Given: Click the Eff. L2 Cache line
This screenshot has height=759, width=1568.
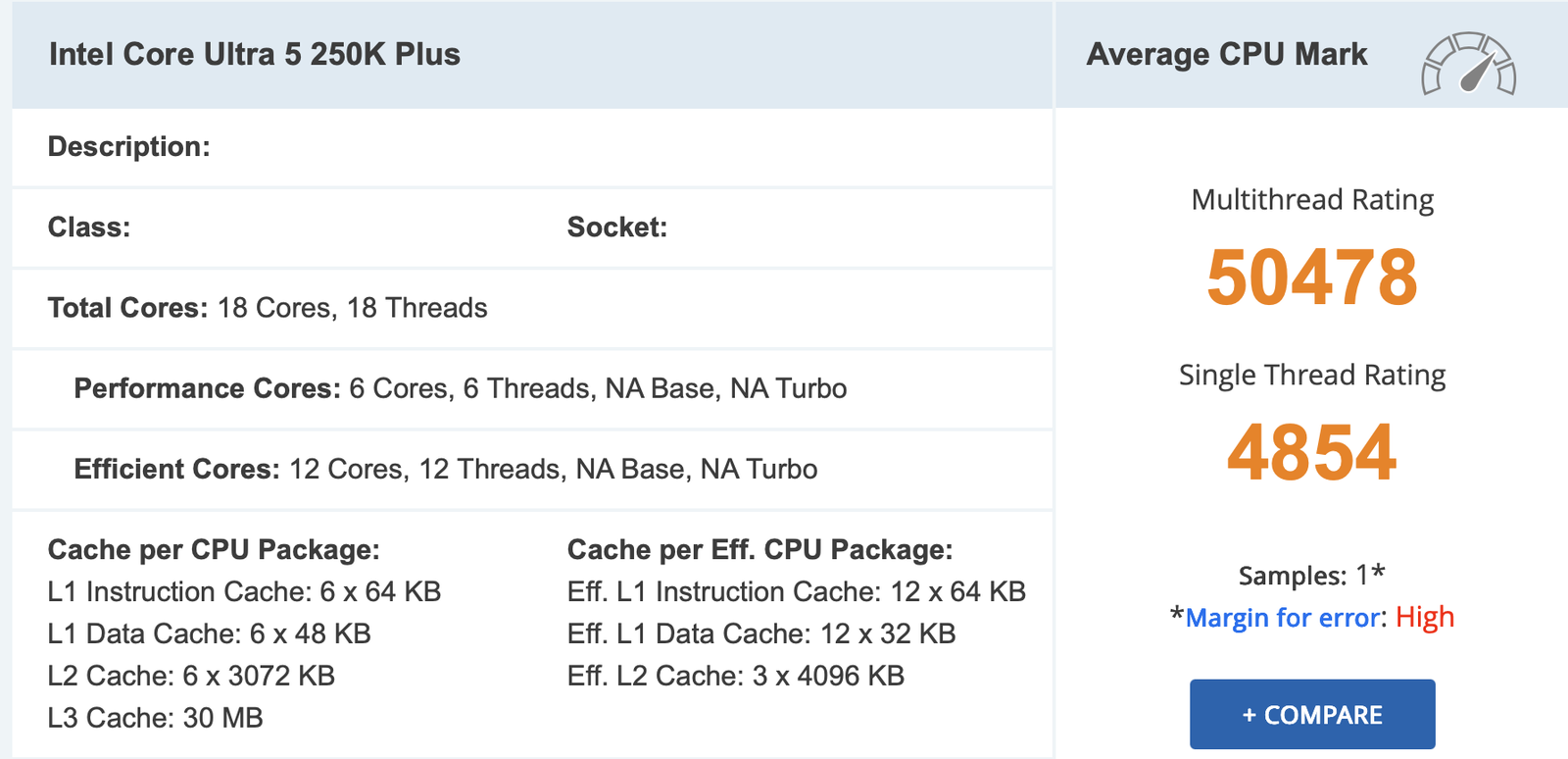Looking at the screenshot, I should (x=735, y=676).
